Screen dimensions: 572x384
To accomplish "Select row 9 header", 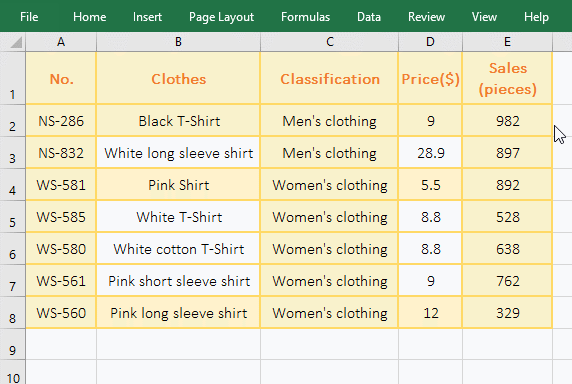I will point(13,344).
